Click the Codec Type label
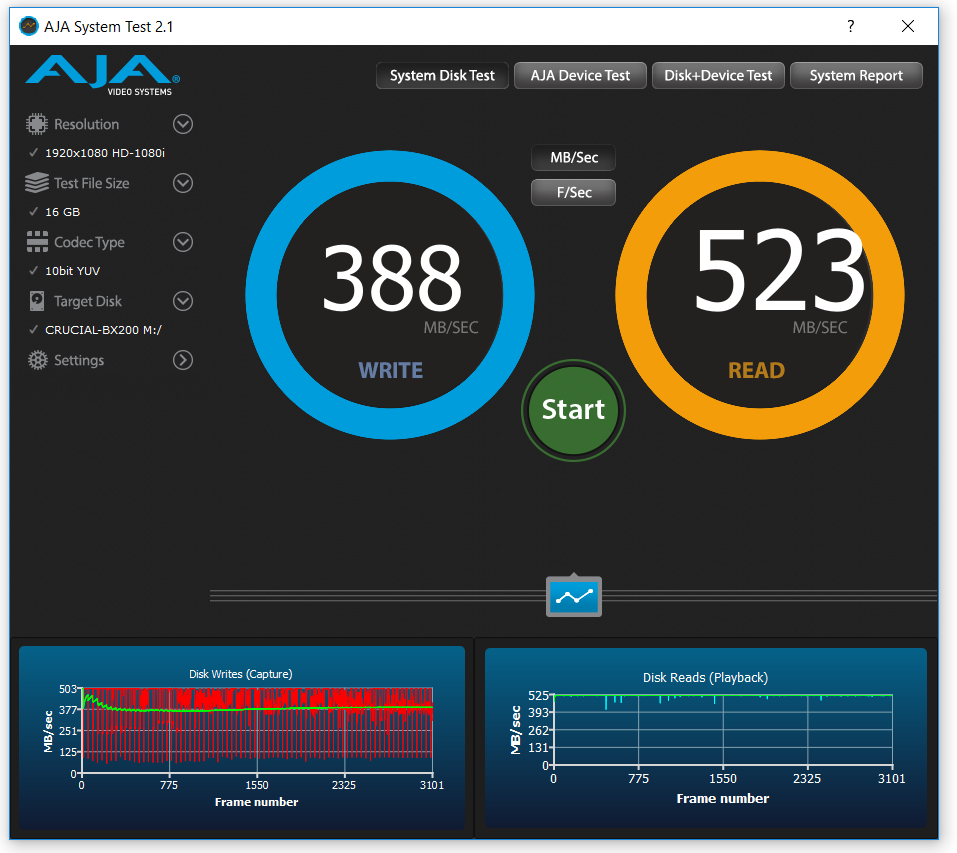The height and width of the screenshot is (853, 957). [89, 242]
